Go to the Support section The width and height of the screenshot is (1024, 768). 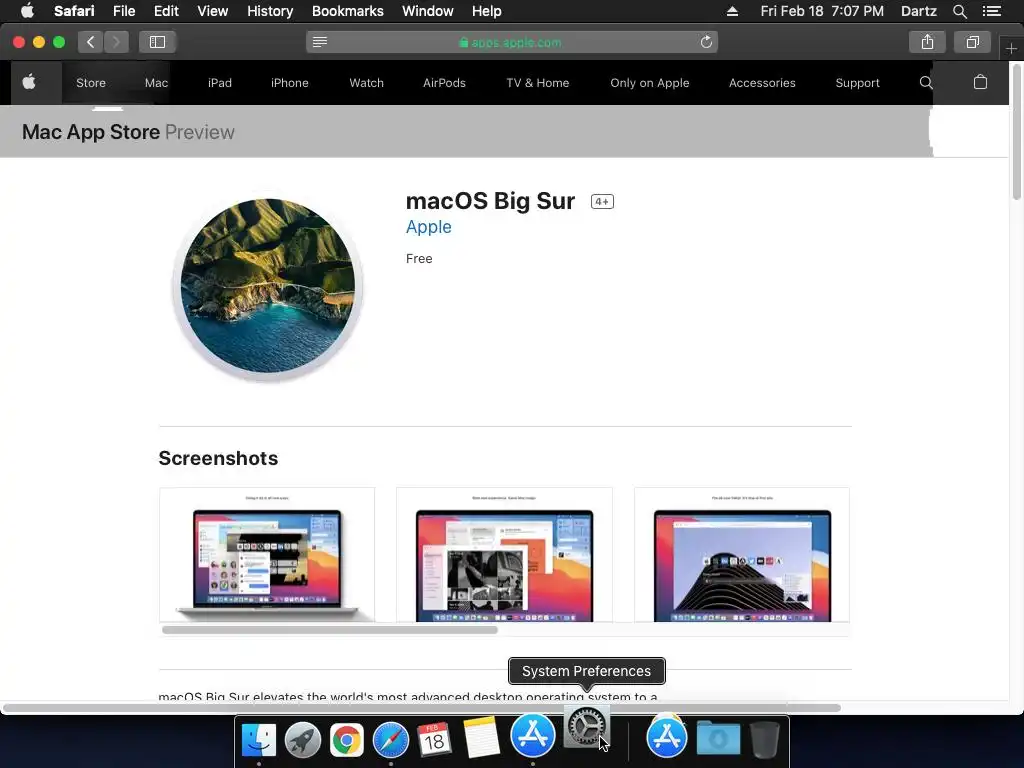[x=857, y=83]
